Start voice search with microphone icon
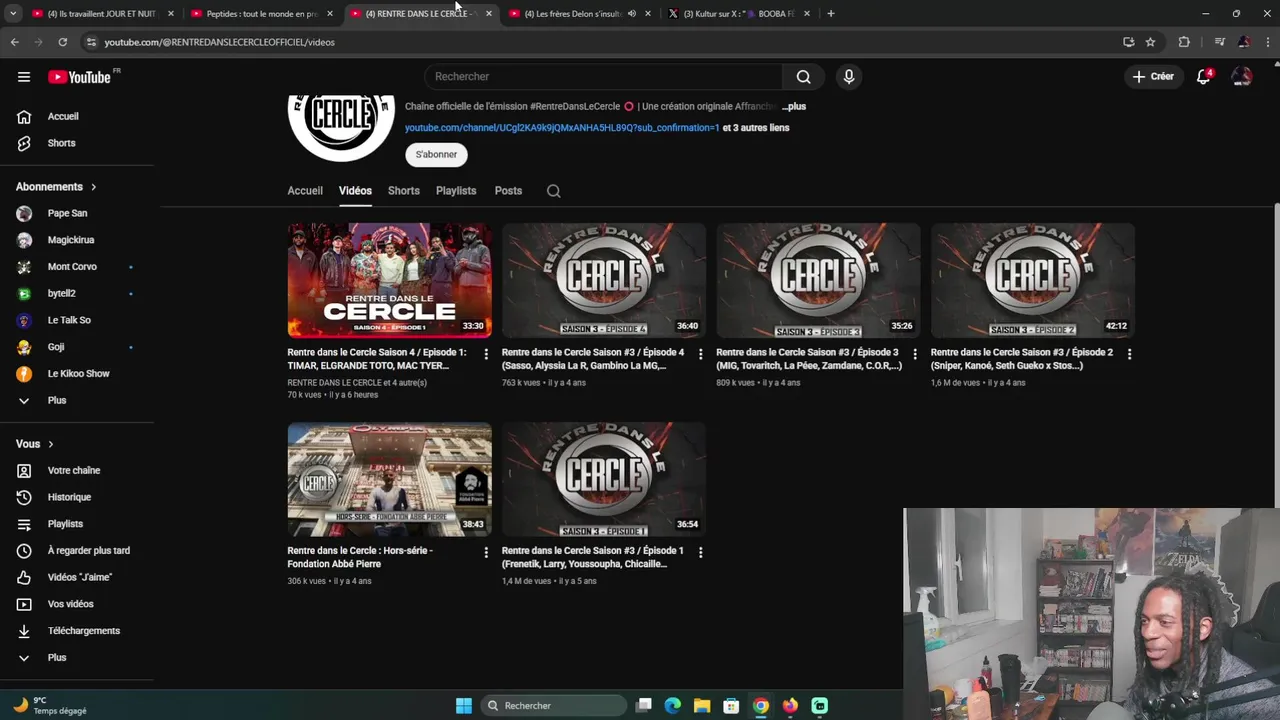This screenshot has width=1280, height=720. click(x=849, y=77)
